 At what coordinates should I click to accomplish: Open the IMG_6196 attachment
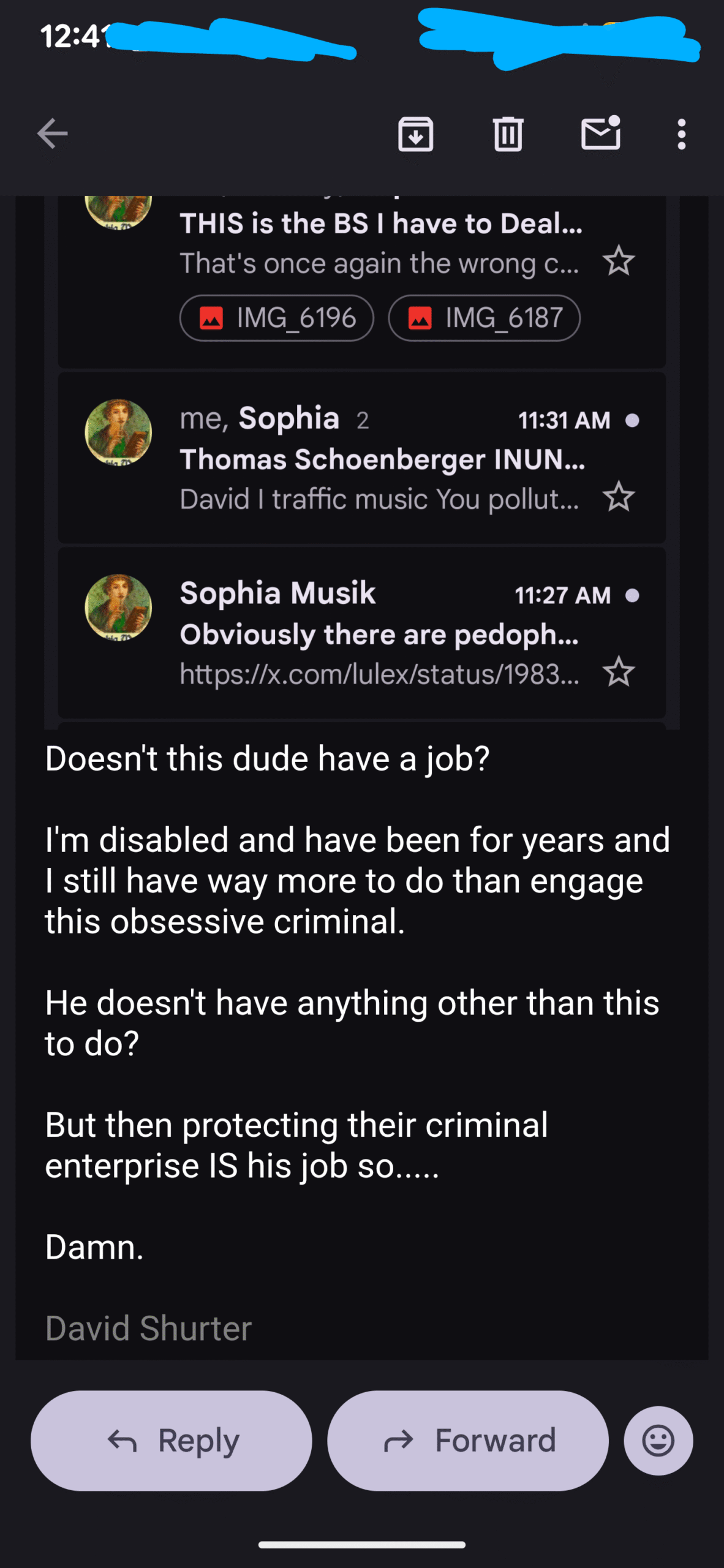point(277,318)
